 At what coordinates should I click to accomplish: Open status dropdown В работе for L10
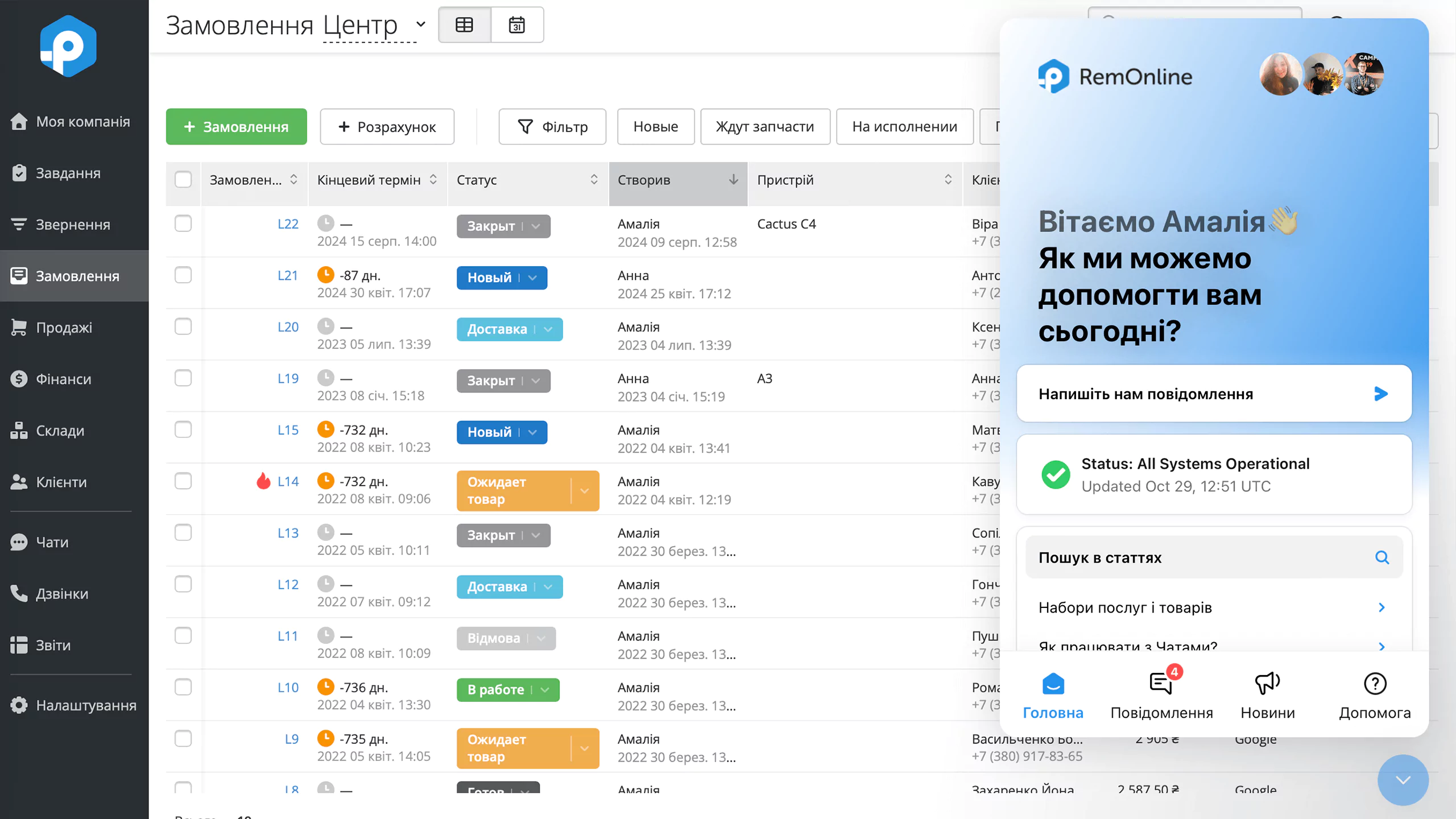coord(508,689)
